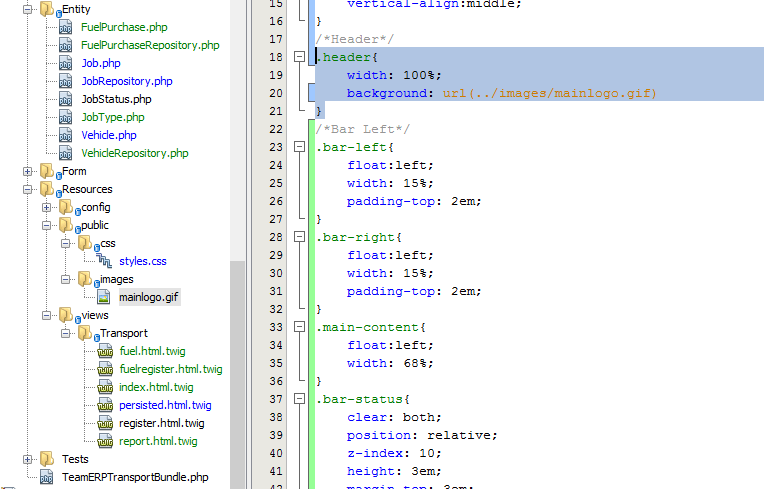Expand the Tests folder node
This screenshot has height=489, width=764.
coord(27,459)
